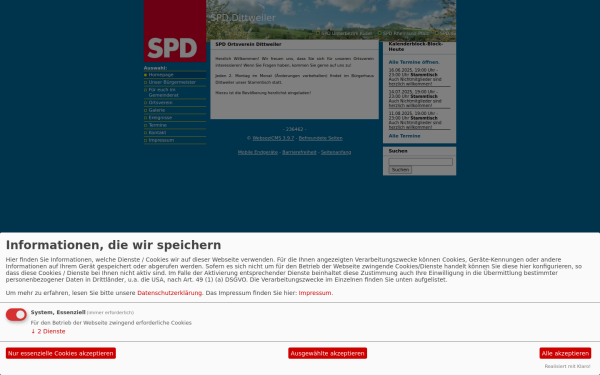
Task: Click the 11.08.2025 Stammtisch calendar entry
Action: coord(419,120)
